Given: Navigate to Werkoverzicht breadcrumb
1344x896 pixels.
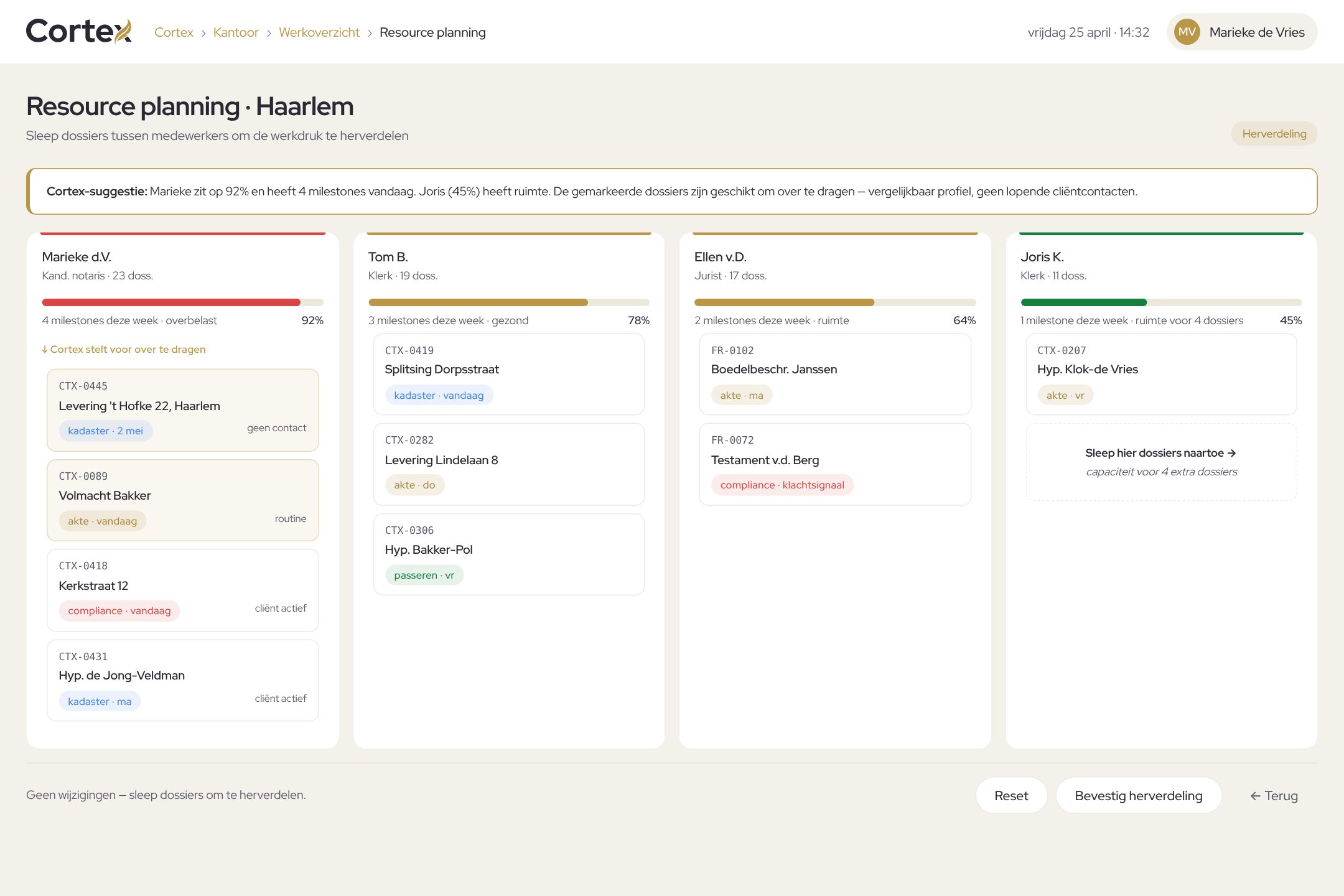Looking at the screenshot, I should 319,32.
